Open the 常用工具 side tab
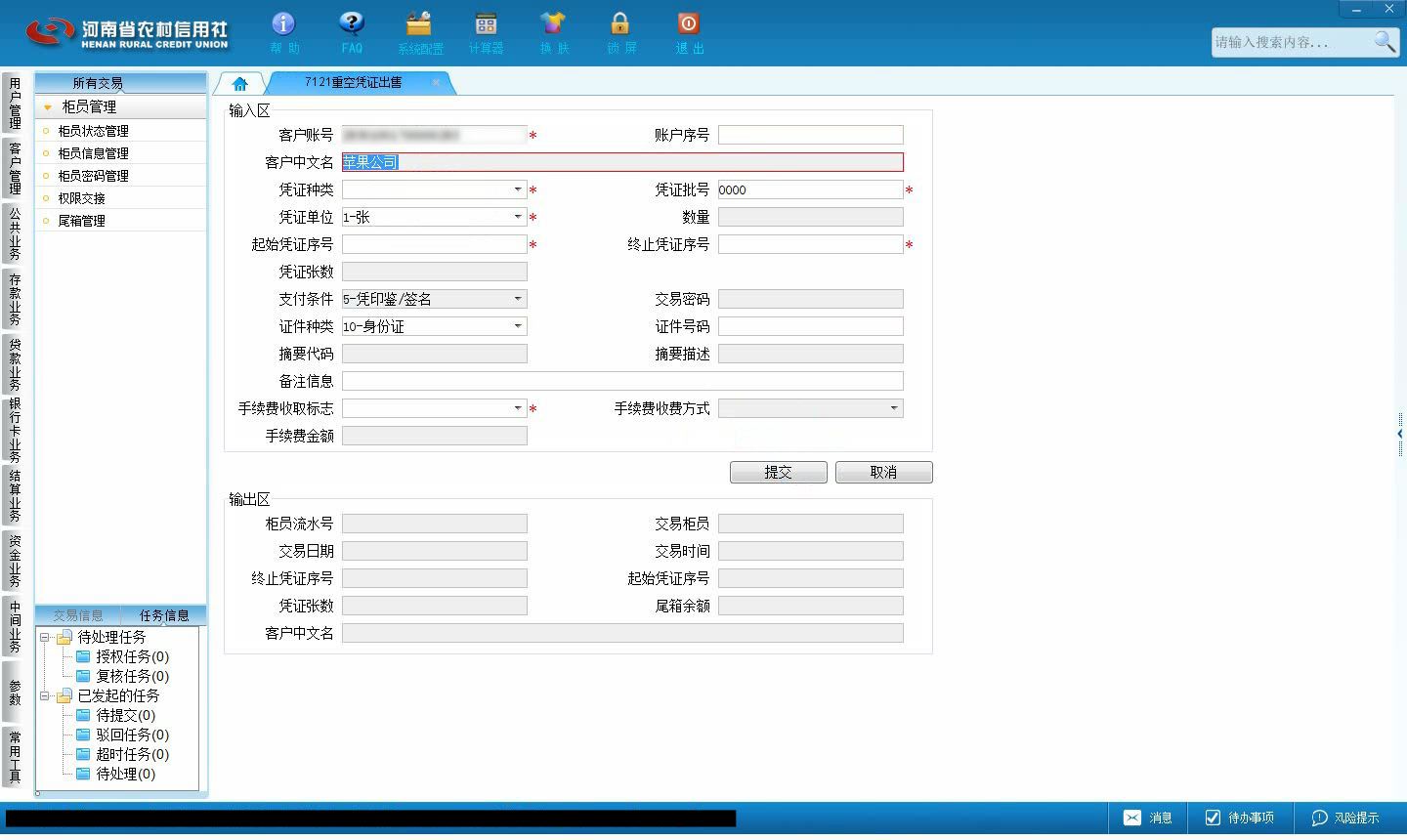 pyautogui.click(x=14, y=757)
